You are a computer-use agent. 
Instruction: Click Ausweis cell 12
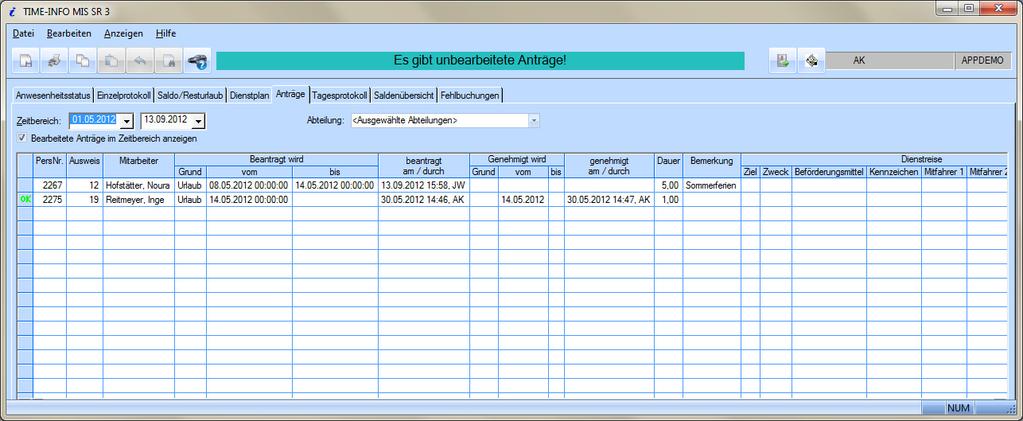click(x=85, y=185)
